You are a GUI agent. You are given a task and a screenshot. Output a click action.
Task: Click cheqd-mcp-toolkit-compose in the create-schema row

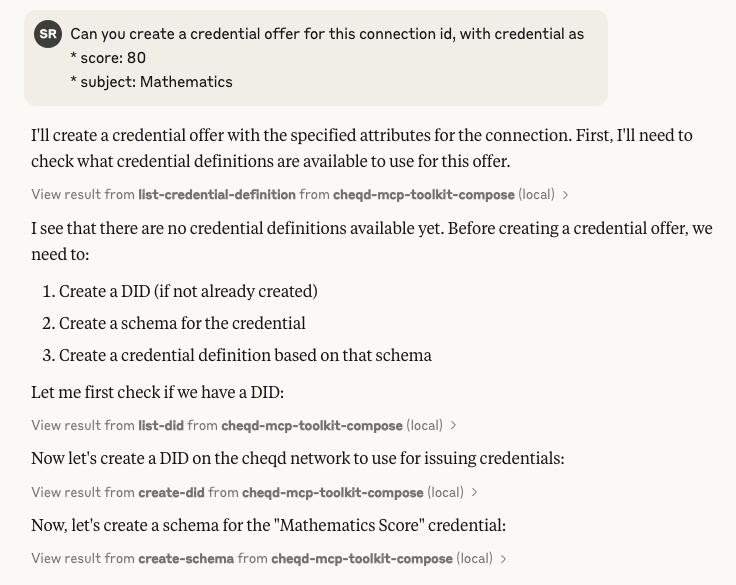pos(361,559)
